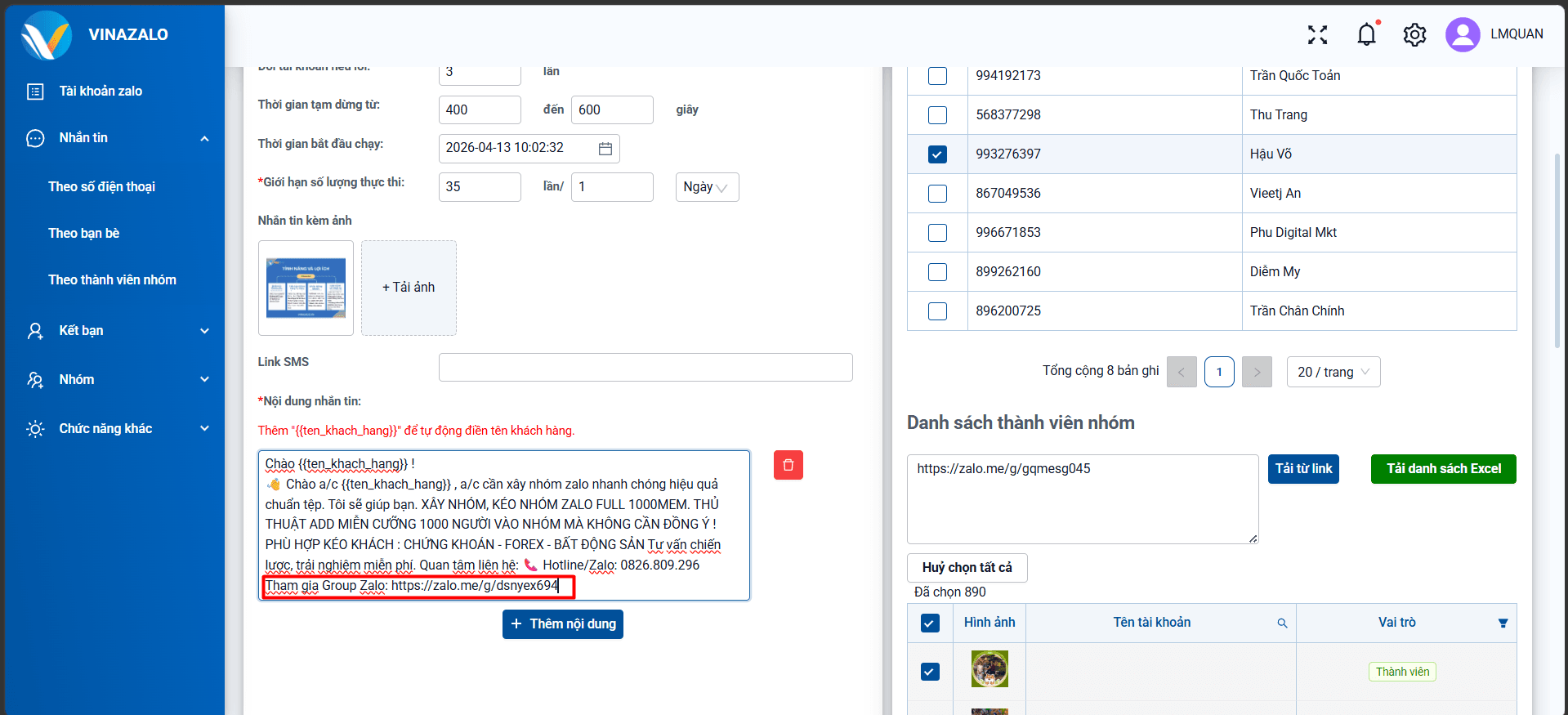
Task: Click the Hình ảnh column header
Action: 989,623
